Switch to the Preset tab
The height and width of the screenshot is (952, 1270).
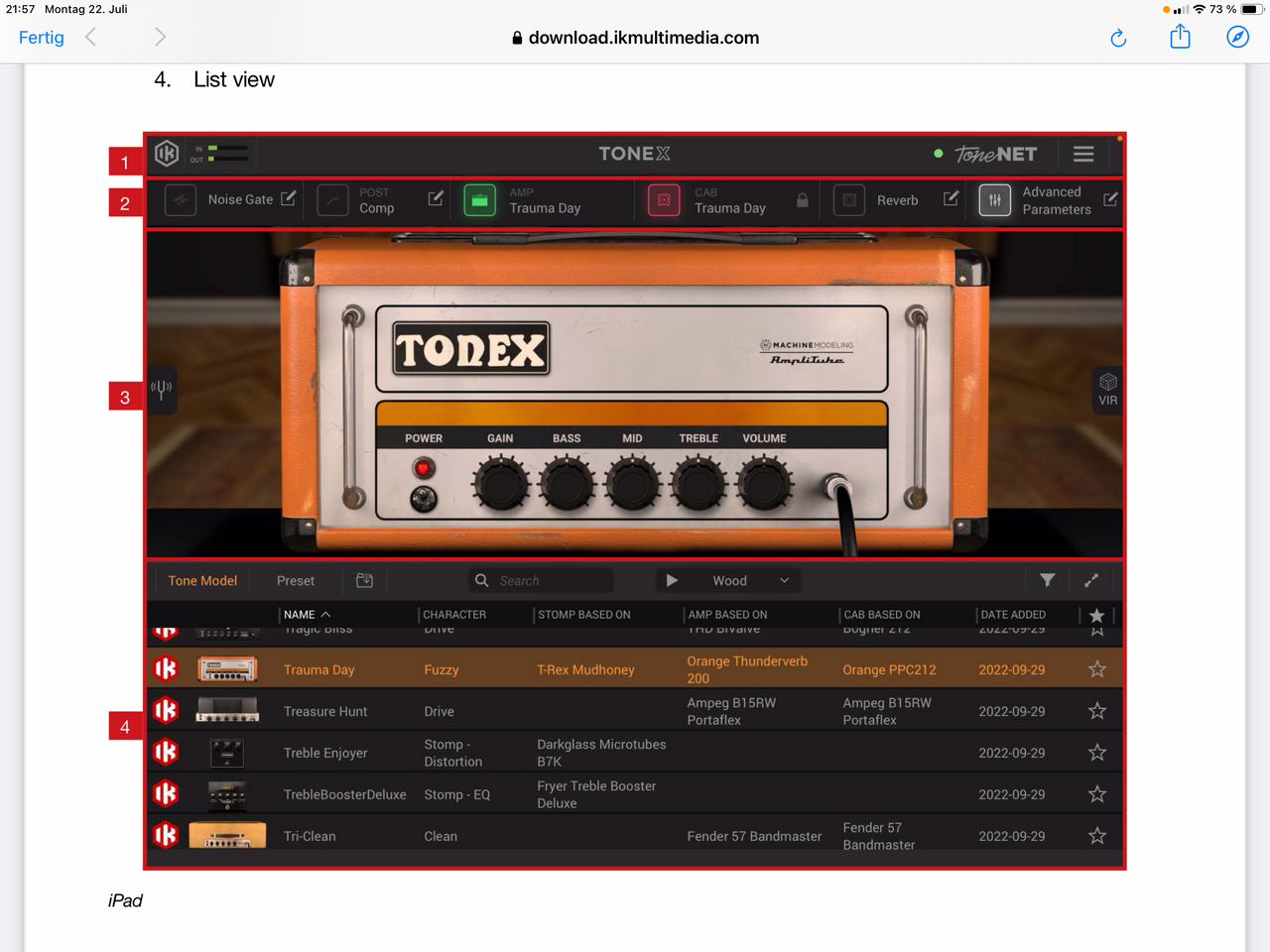(x=296, y=581)
